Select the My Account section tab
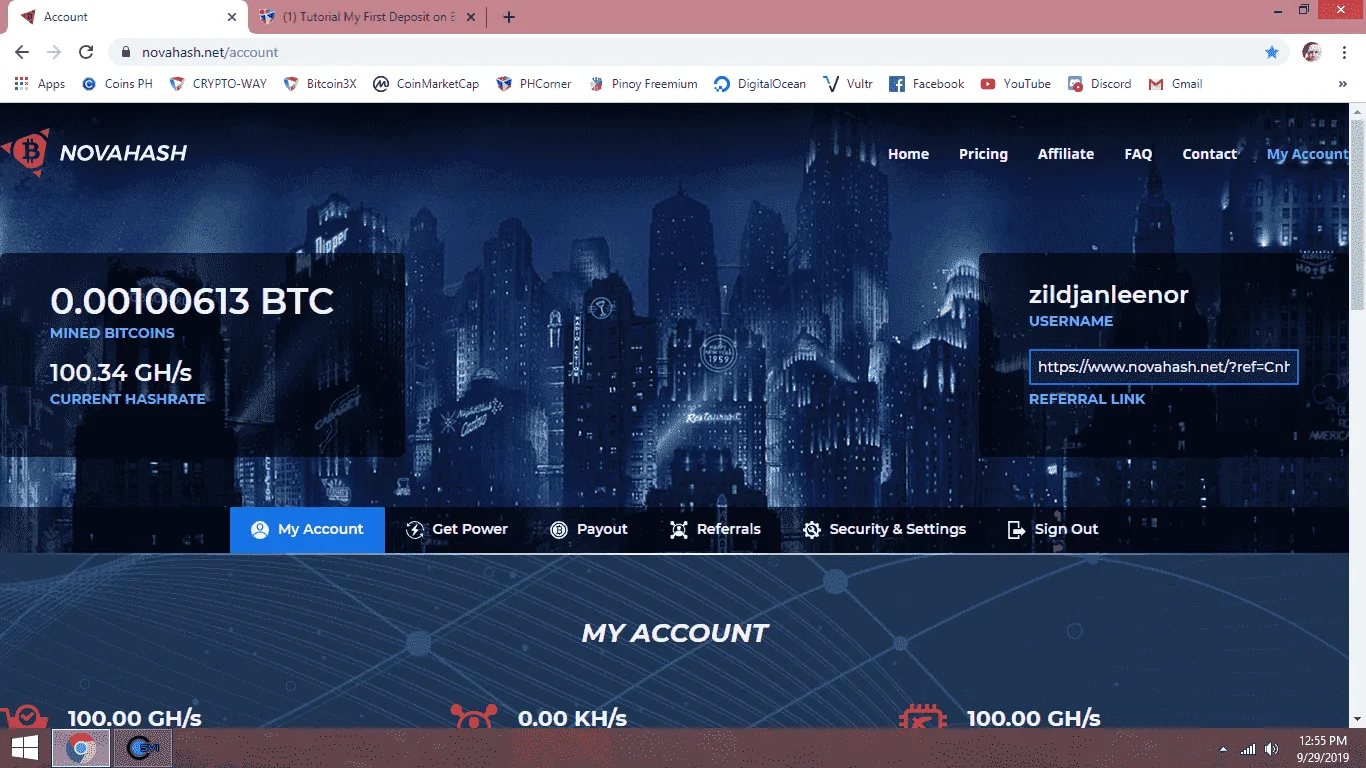Viewport: 1366px width, 768px height. pyautogui.click(x=307, y=529)
